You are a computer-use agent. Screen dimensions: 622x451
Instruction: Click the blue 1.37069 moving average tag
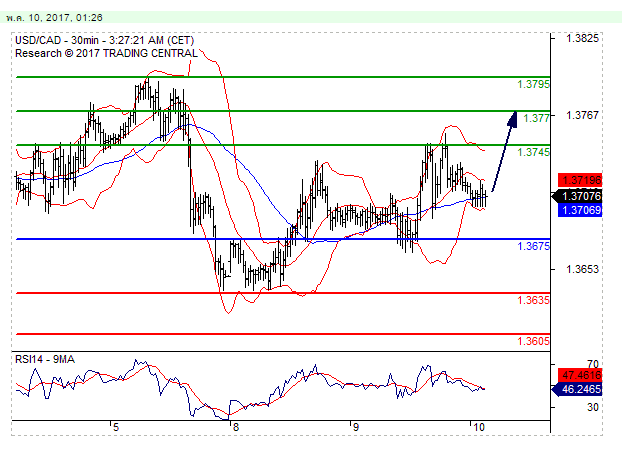tap(580, 210)
